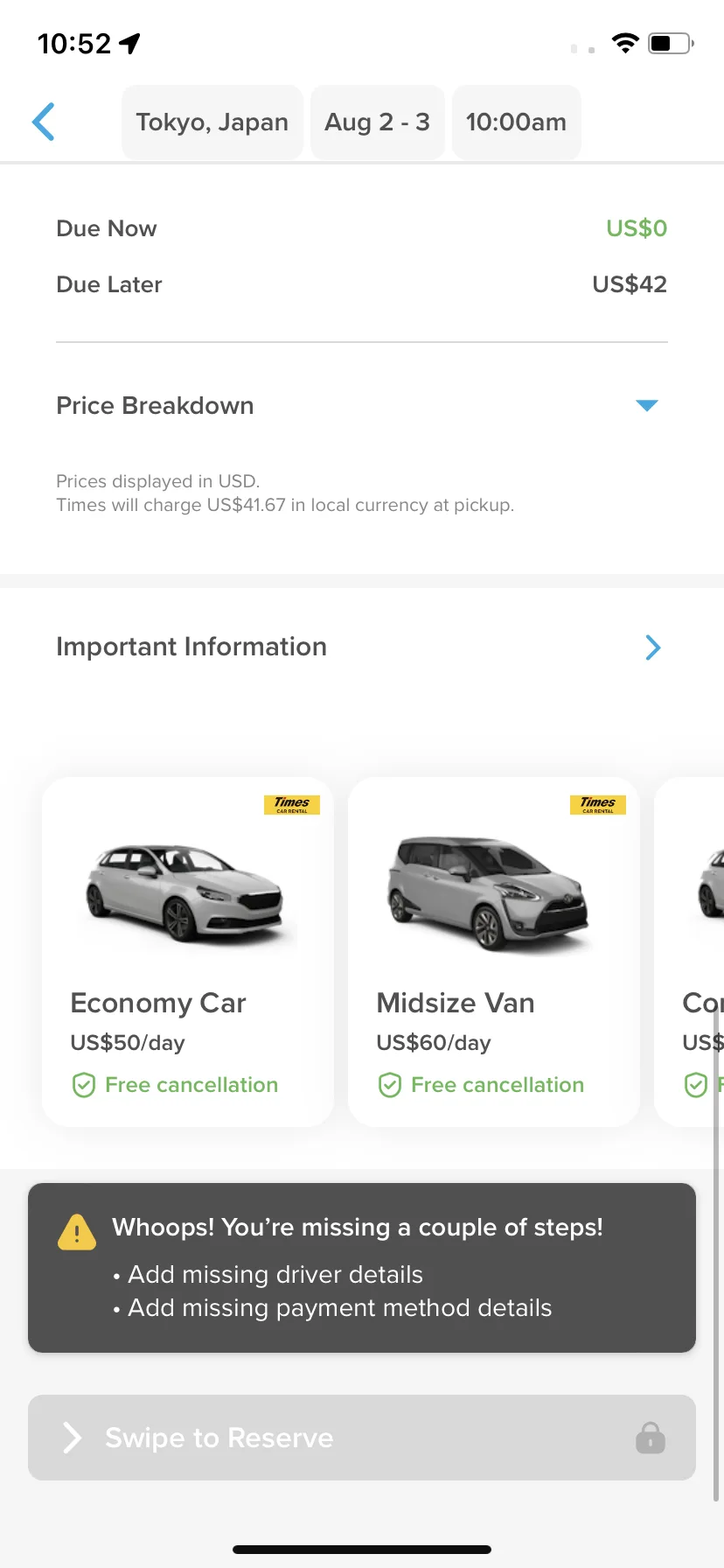The image size is (724, 1568).
Task: Tap the Times logo on Economy Car card
Action: 292,804
